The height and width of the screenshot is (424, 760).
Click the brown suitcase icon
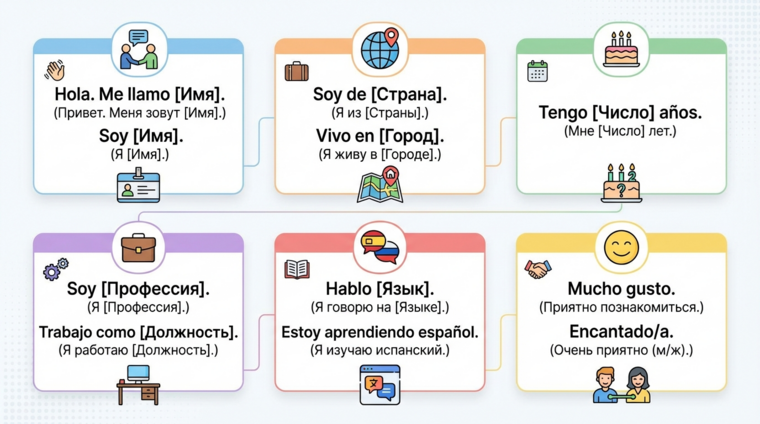tap(296, 71)
